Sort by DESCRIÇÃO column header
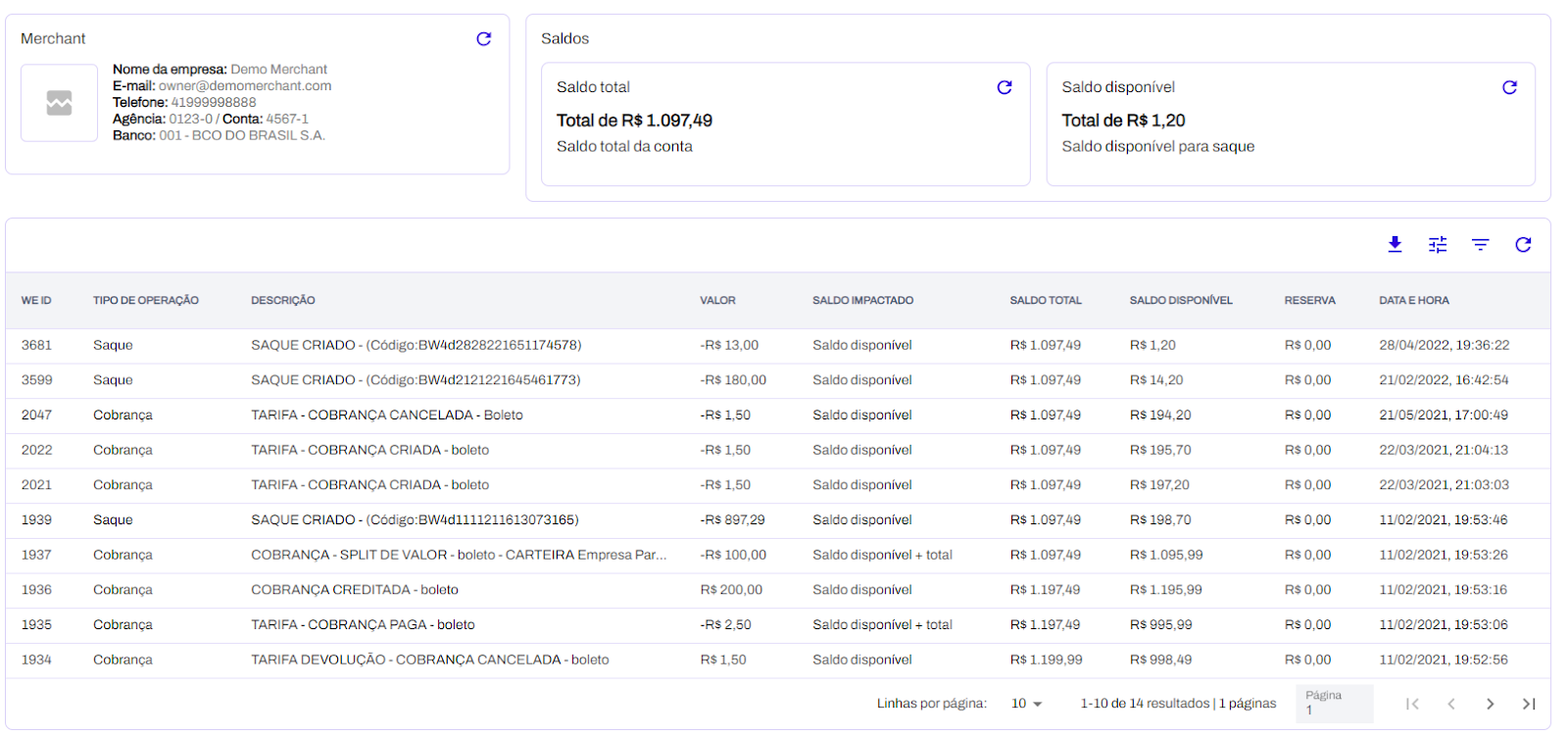Viewport: 1568px width, 735px height. [x=283, y=301]
